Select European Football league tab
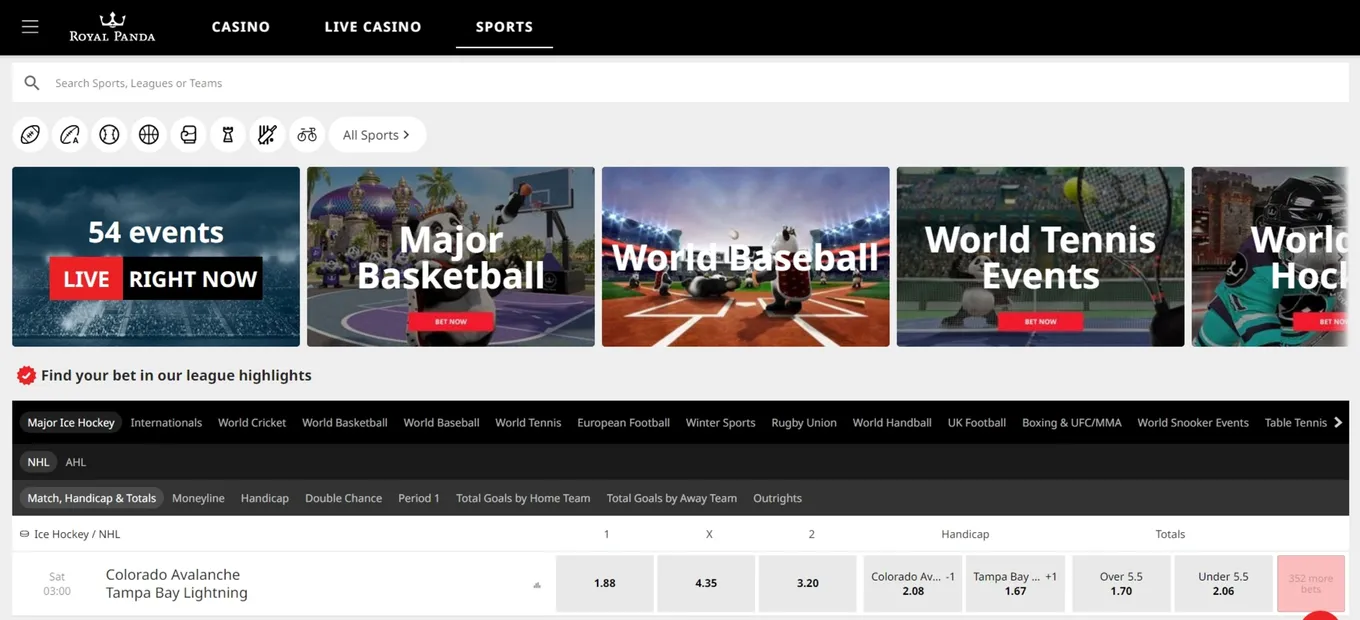The height and width of the screenshot is (620, 1360). (x=623, y=422)
